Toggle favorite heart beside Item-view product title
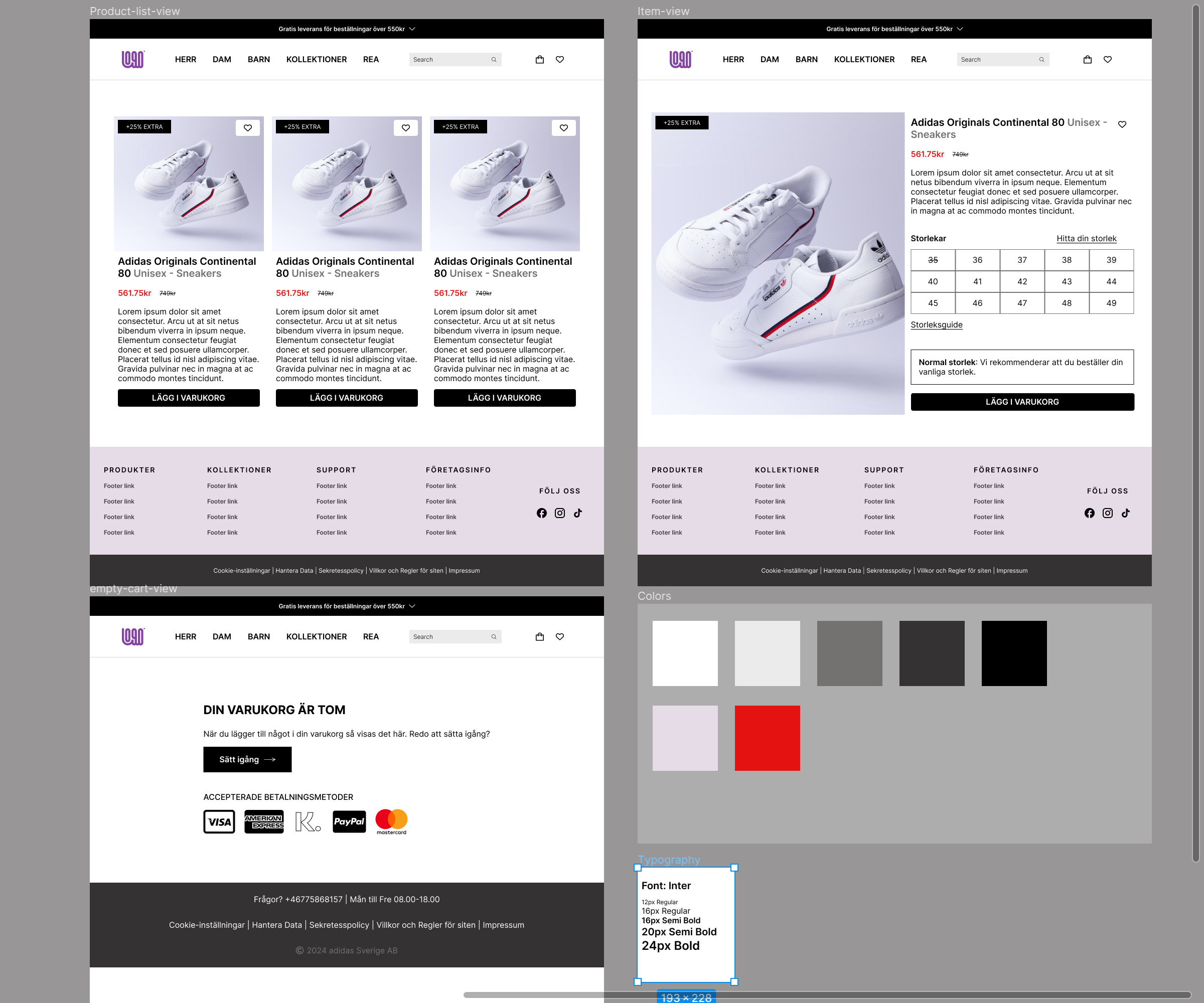The image size is (1204, 1003). [x=1122, y=124]
